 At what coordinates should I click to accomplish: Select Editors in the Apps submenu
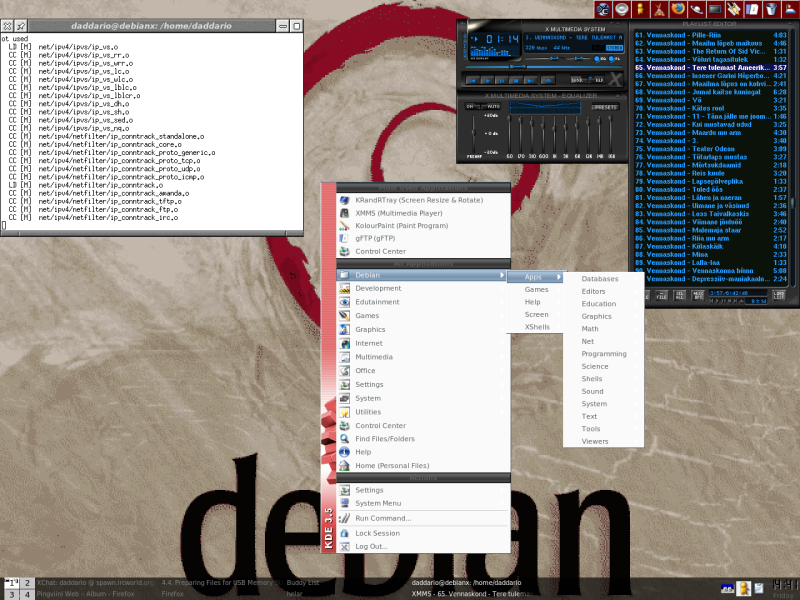click(x=603, y=291)
